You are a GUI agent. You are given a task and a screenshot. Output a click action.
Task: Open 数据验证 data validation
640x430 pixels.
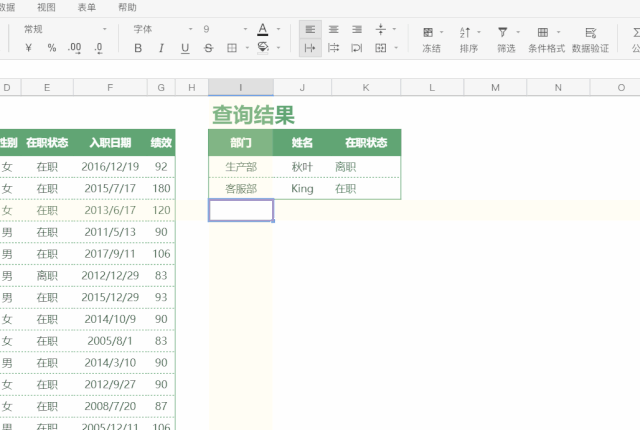(x=590, y=40)
